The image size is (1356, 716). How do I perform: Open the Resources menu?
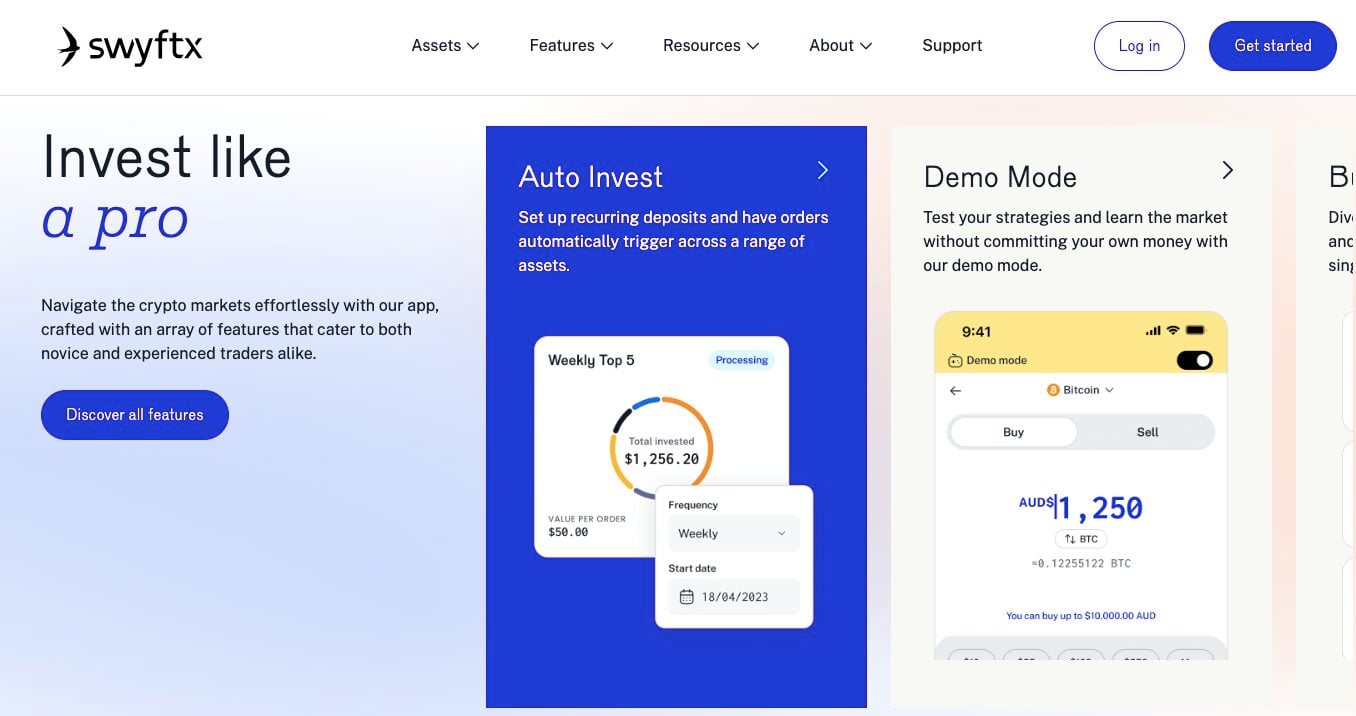[711, 46]
